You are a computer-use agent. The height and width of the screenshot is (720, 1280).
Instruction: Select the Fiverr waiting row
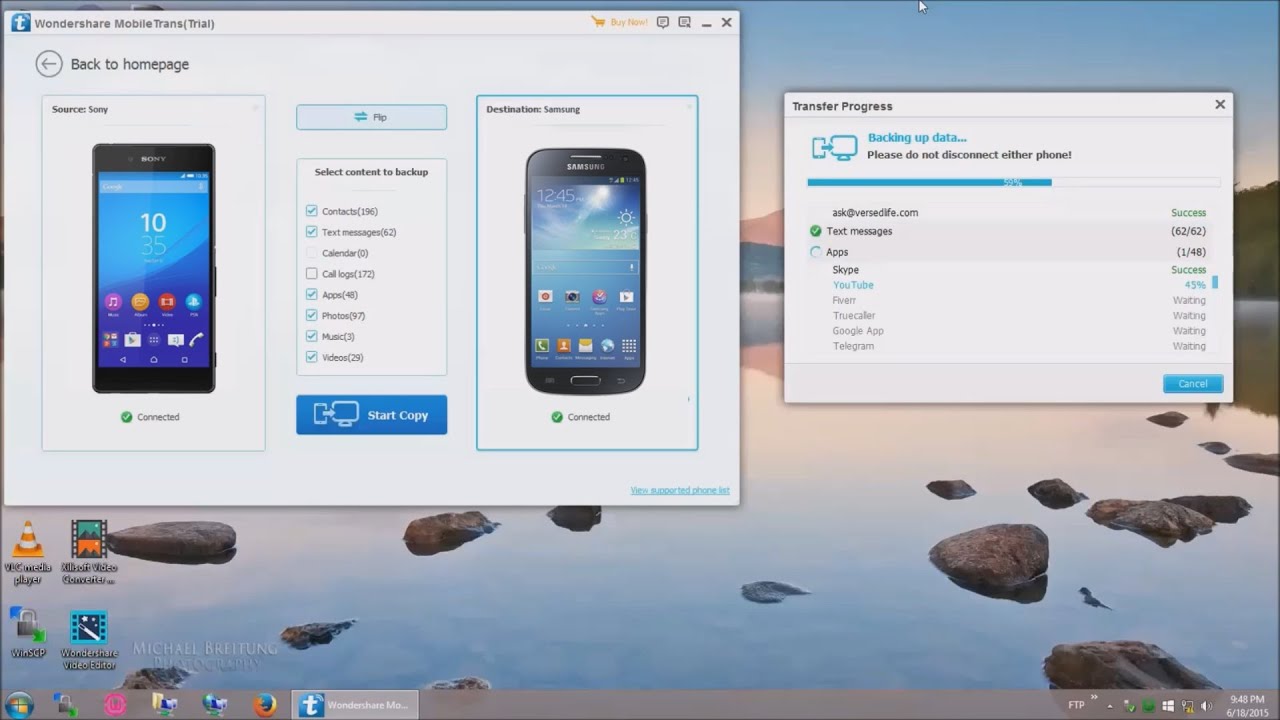click(1009, 300)
